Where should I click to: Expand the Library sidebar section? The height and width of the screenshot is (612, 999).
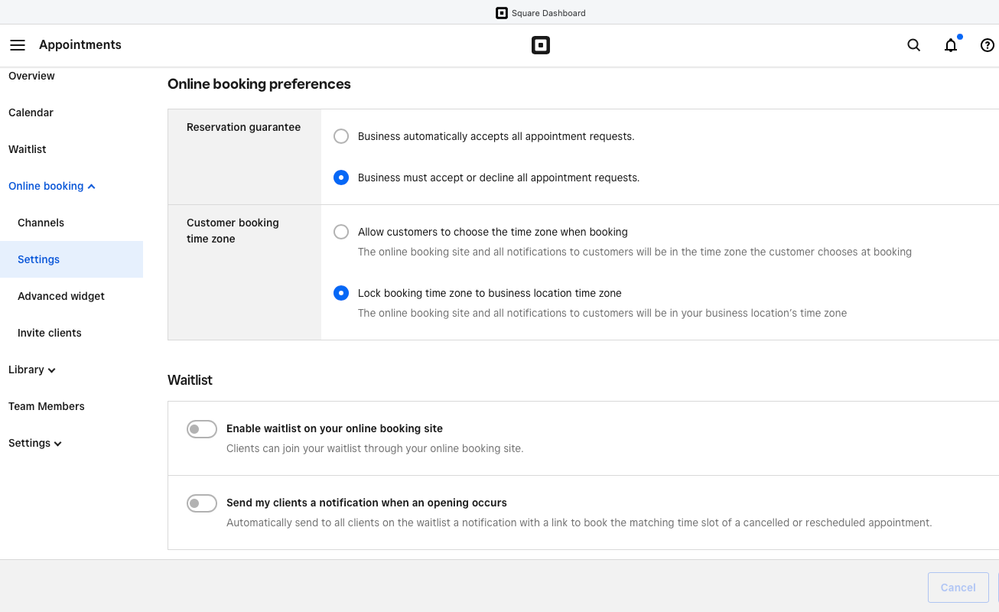pos(32,370)
